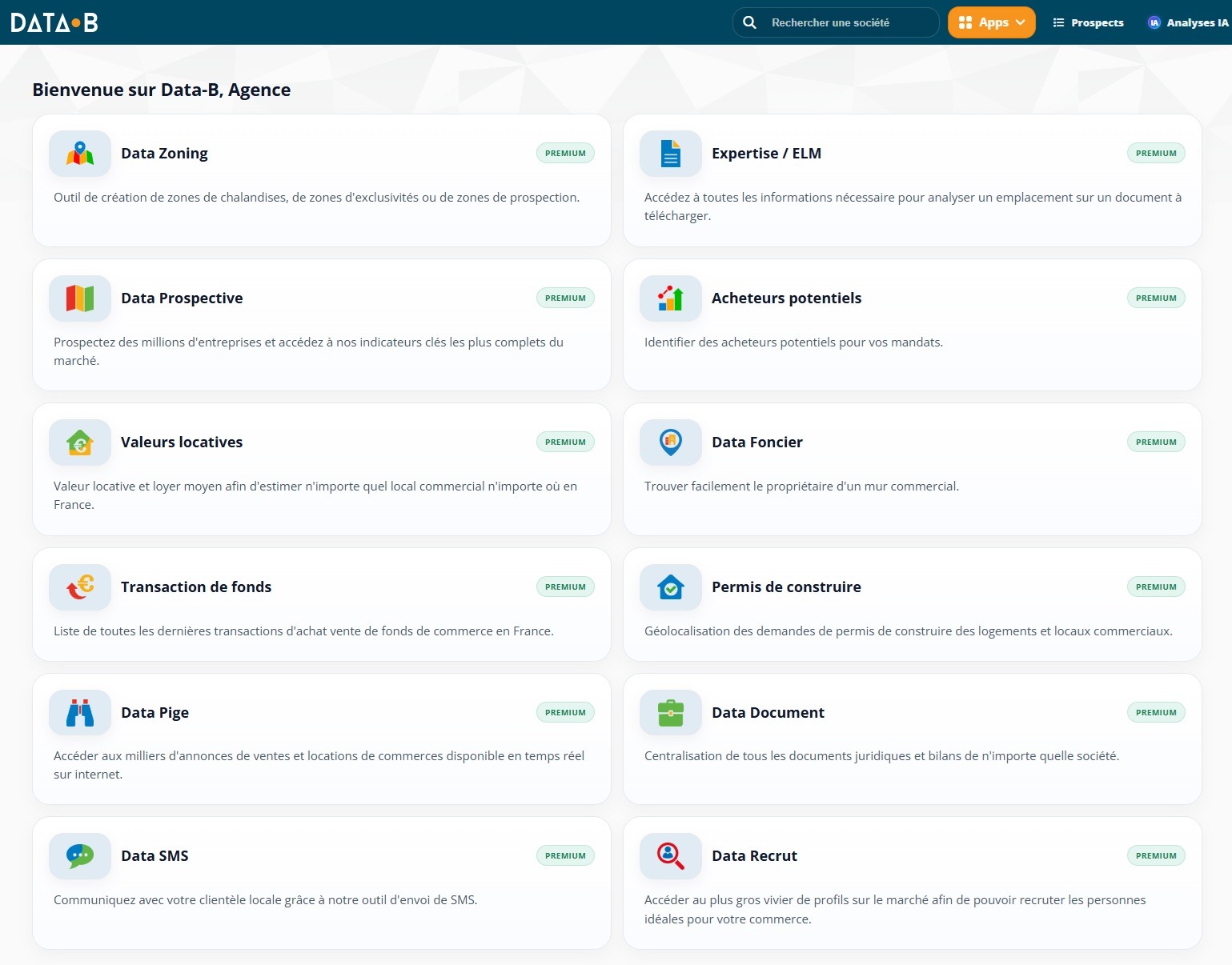The image size is (1232, 965).
Task: Click the Permis de construire house check icon
Action: tap(671, 587)
